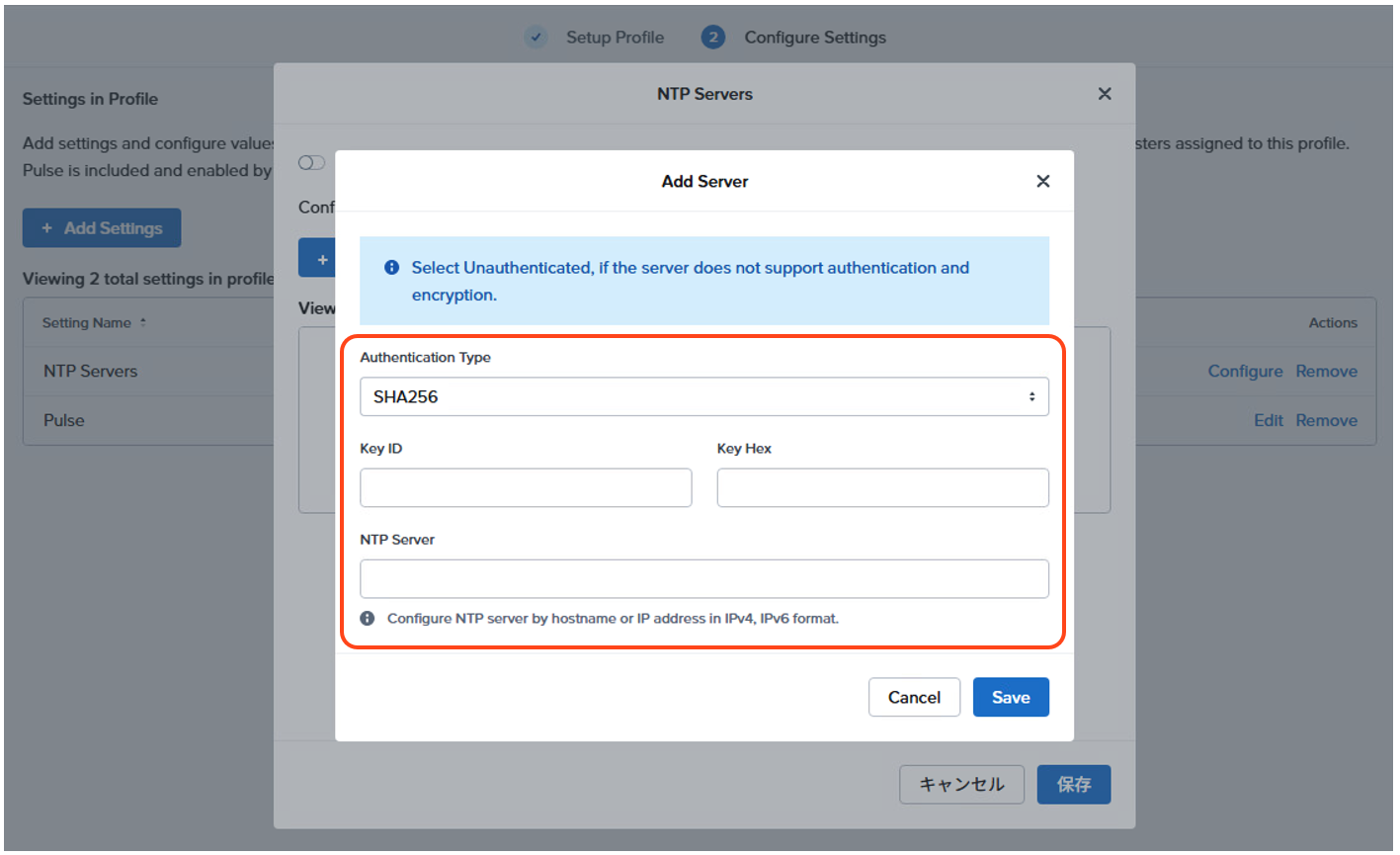This screenshot has height=855, width=1400.
Task: Open the Authentication Type dropdown
Action: tap(703, 396)
